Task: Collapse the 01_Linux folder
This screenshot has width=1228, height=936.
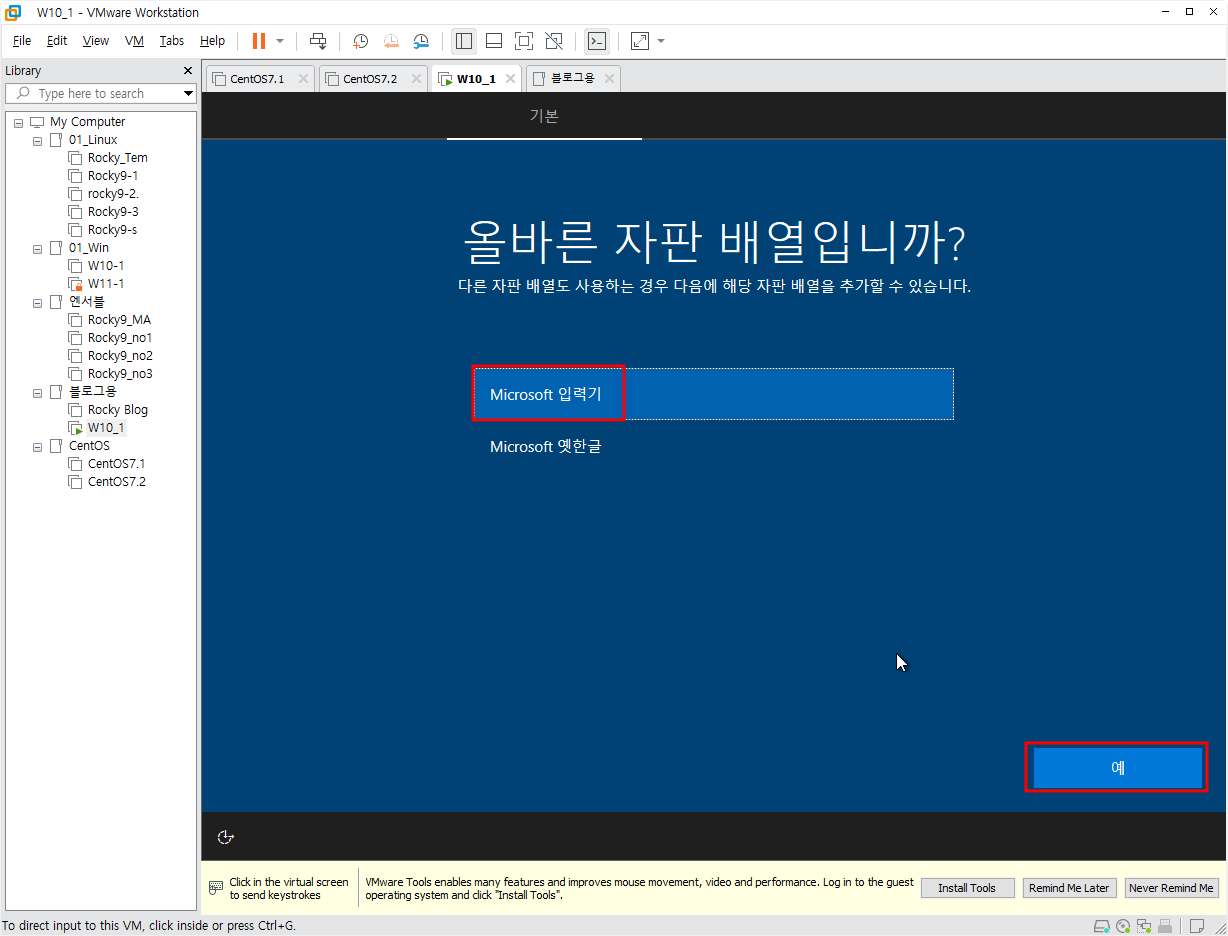Action: point(37,140)
